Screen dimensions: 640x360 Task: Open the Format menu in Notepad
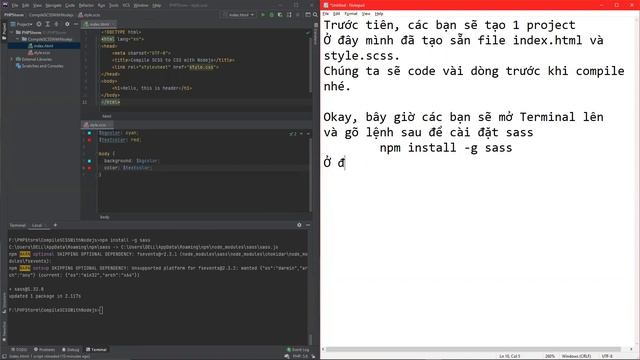[351, 14]
